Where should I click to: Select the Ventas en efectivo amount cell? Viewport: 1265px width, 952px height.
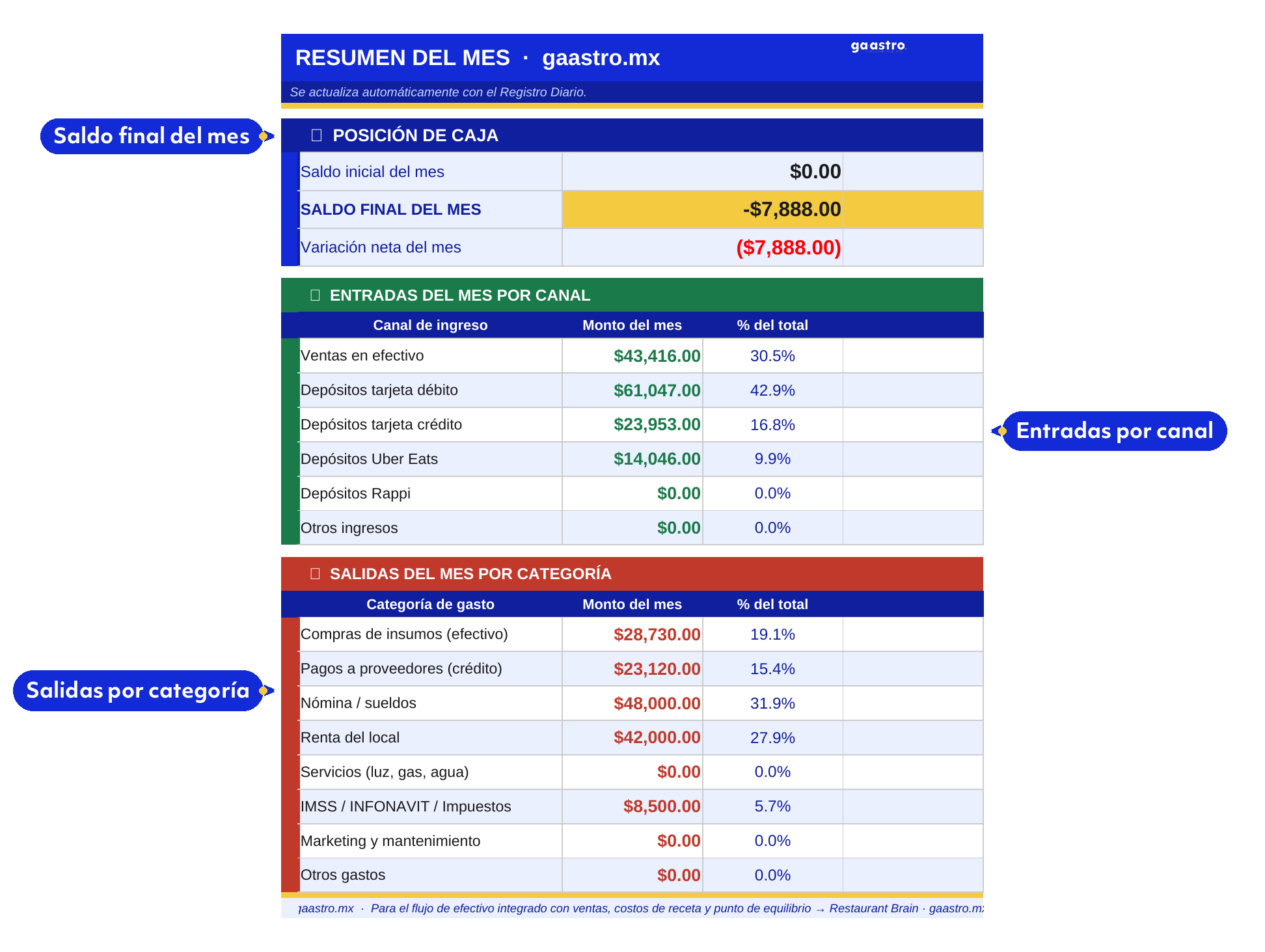click(x=632, y=356)
